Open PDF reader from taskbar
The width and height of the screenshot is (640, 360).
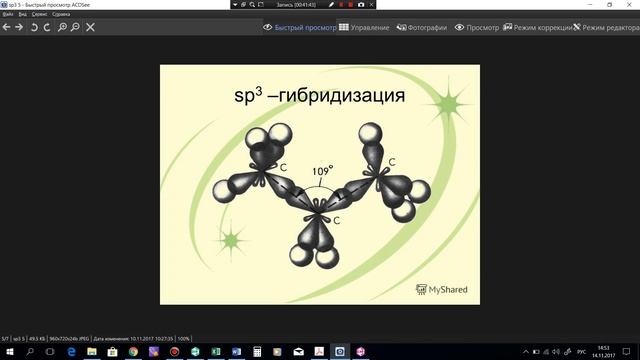click(x=319, y=351)
